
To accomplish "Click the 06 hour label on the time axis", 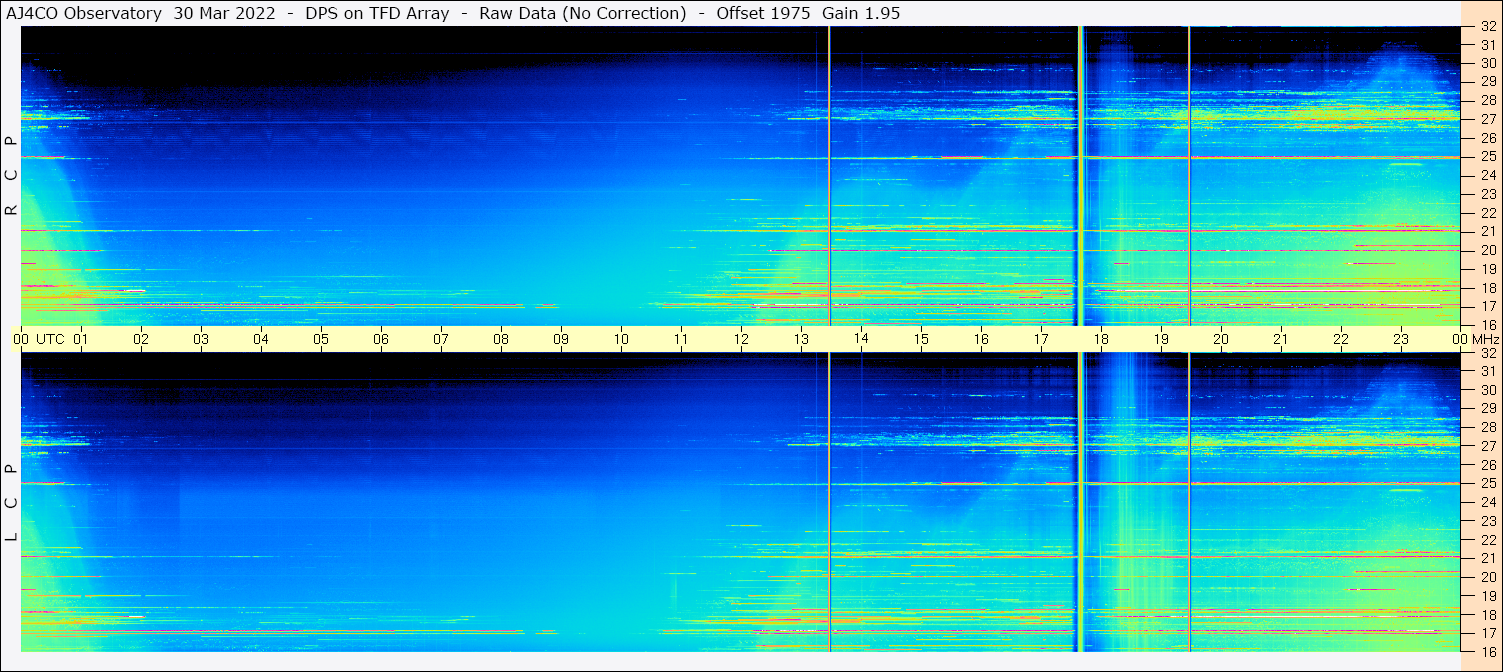I will coord(381,339).
